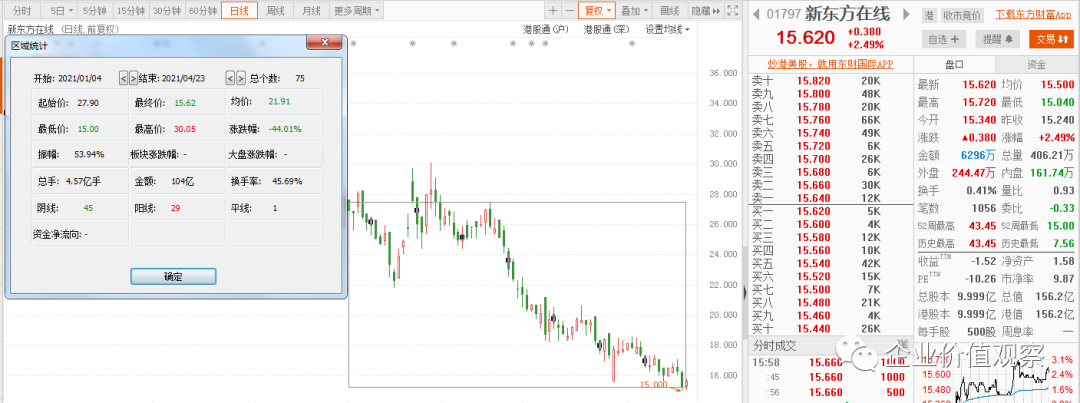
Task: Step end date backward in dialog
Action: (x=231, y=78)
